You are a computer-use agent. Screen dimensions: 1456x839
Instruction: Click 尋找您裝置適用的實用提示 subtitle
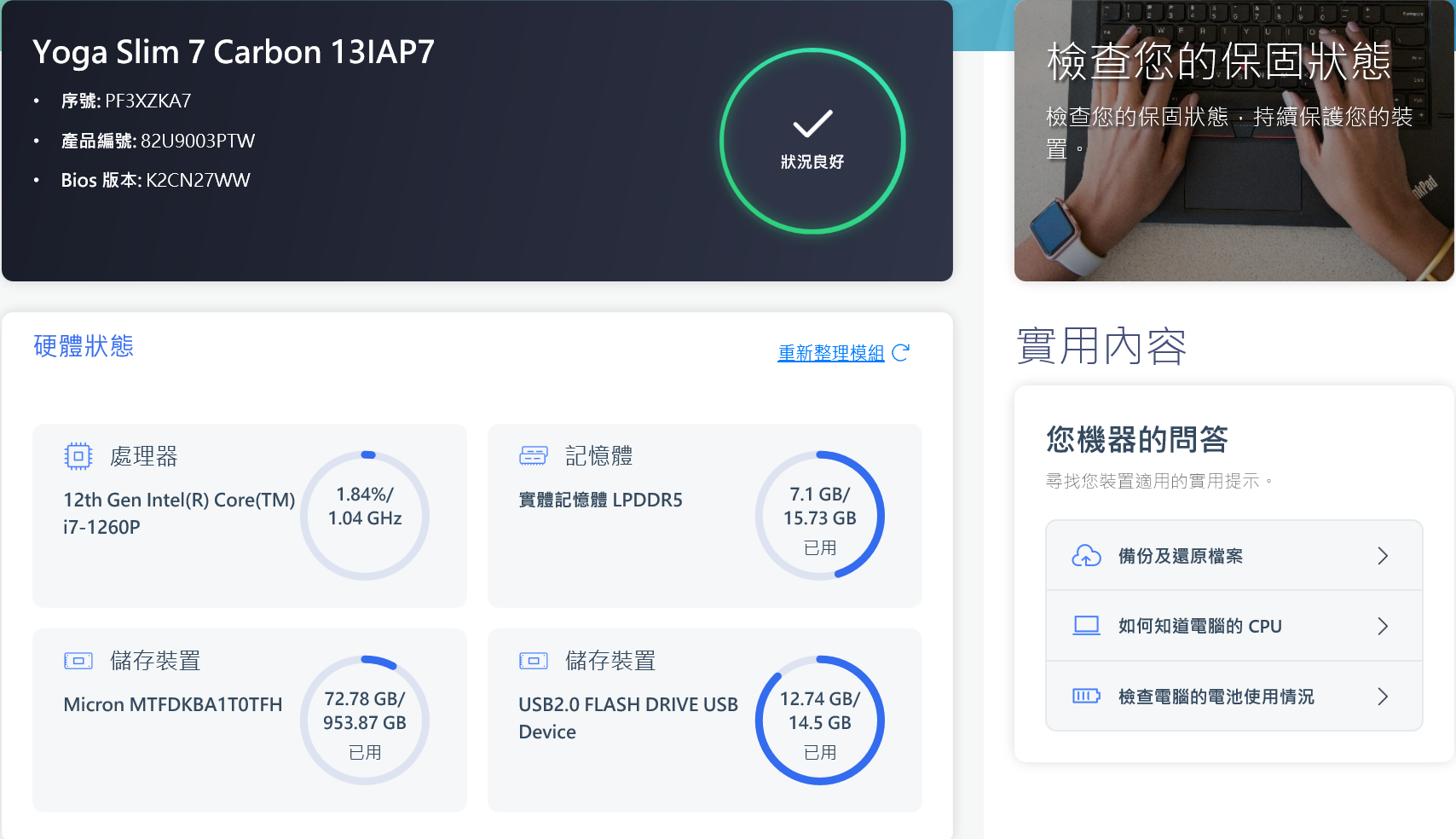(1159, 481)
